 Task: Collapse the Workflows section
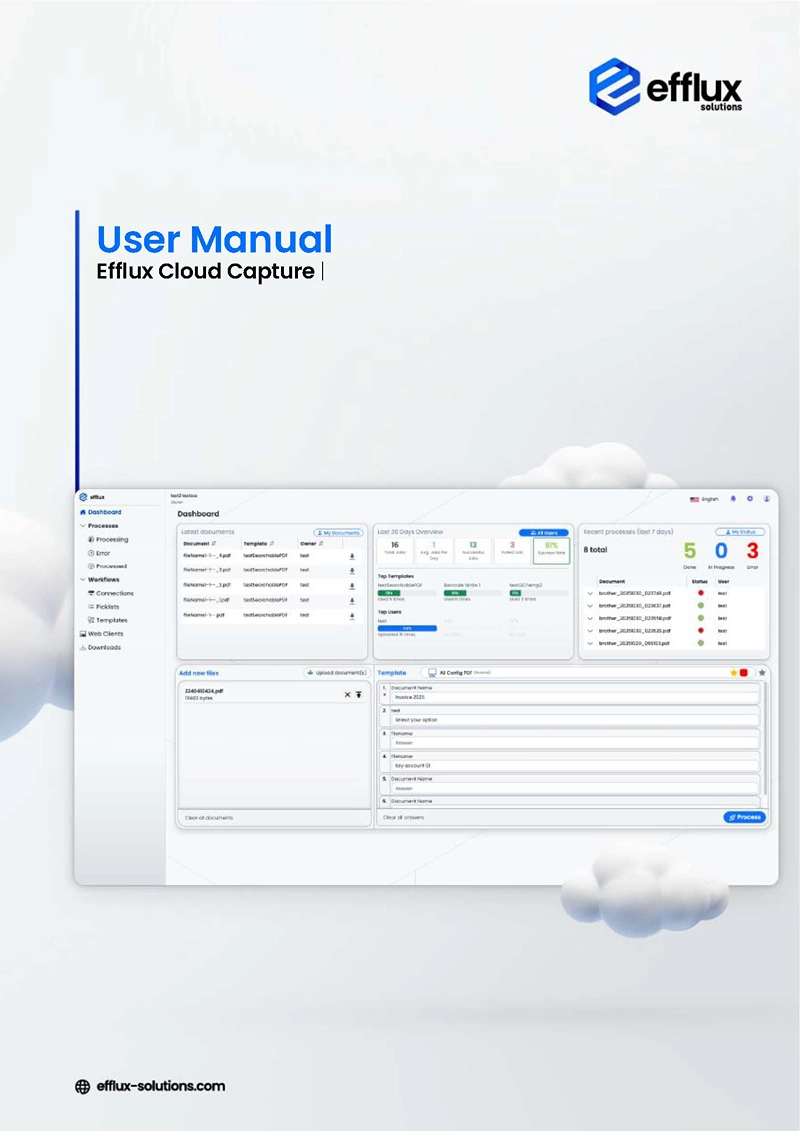click(82, 579)
